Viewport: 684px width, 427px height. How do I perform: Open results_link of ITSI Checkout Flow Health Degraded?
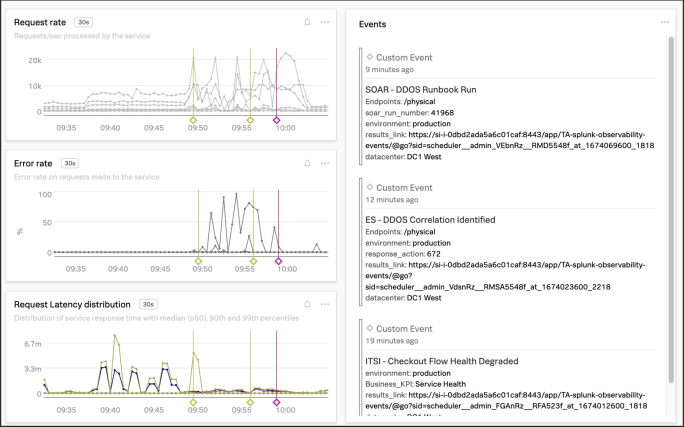(506, 400)
